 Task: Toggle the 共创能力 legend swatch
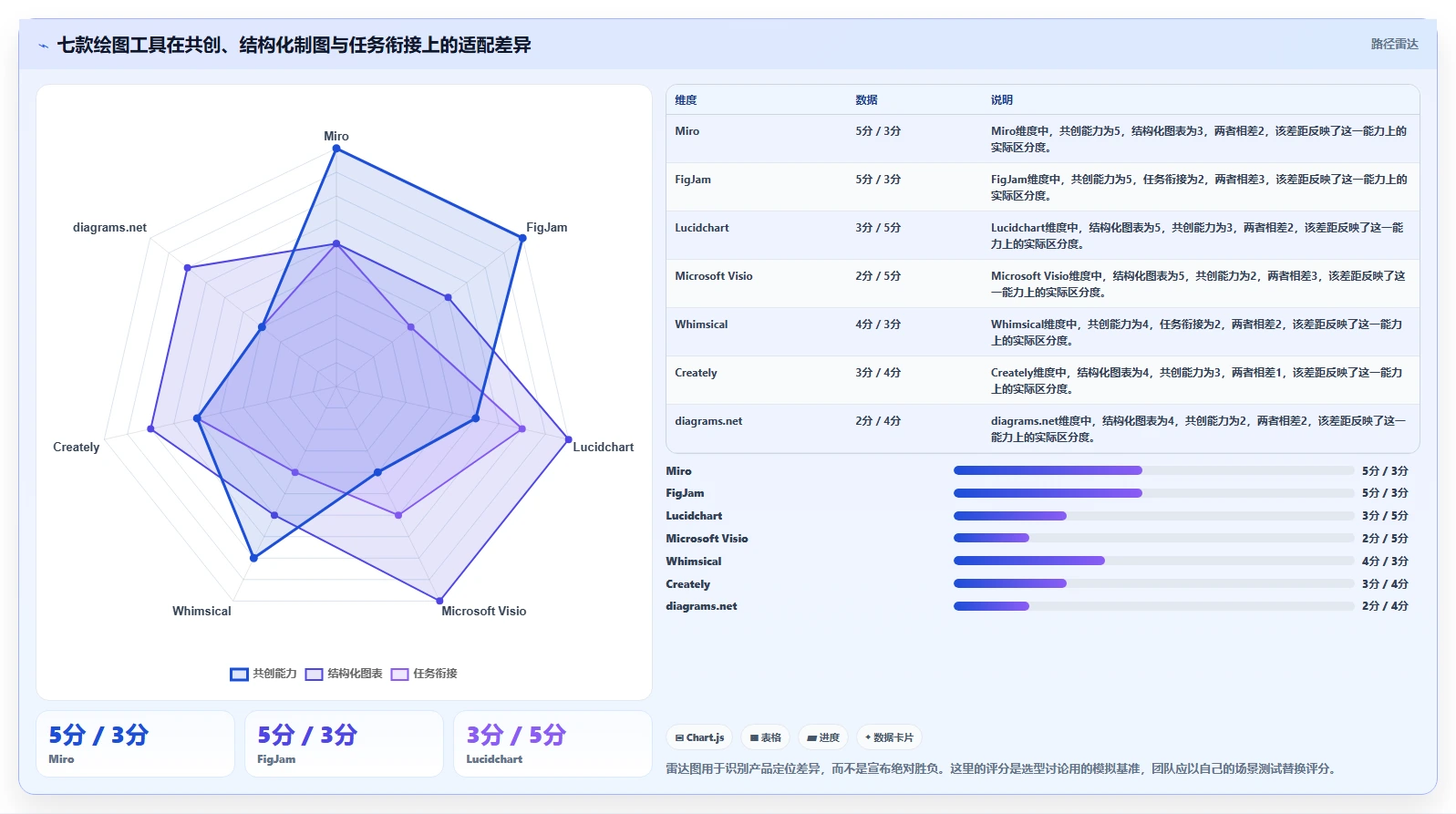[239, 675]
